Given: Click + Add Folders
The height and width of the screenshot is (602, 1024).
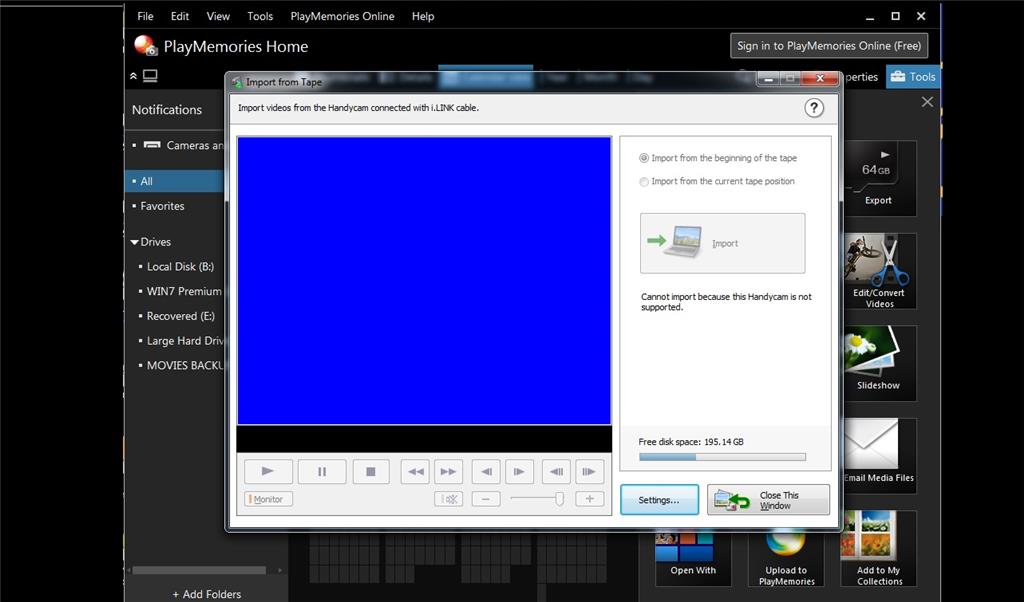Looking at the screenshot, I should pyautogui.click(x=206, y=594).
